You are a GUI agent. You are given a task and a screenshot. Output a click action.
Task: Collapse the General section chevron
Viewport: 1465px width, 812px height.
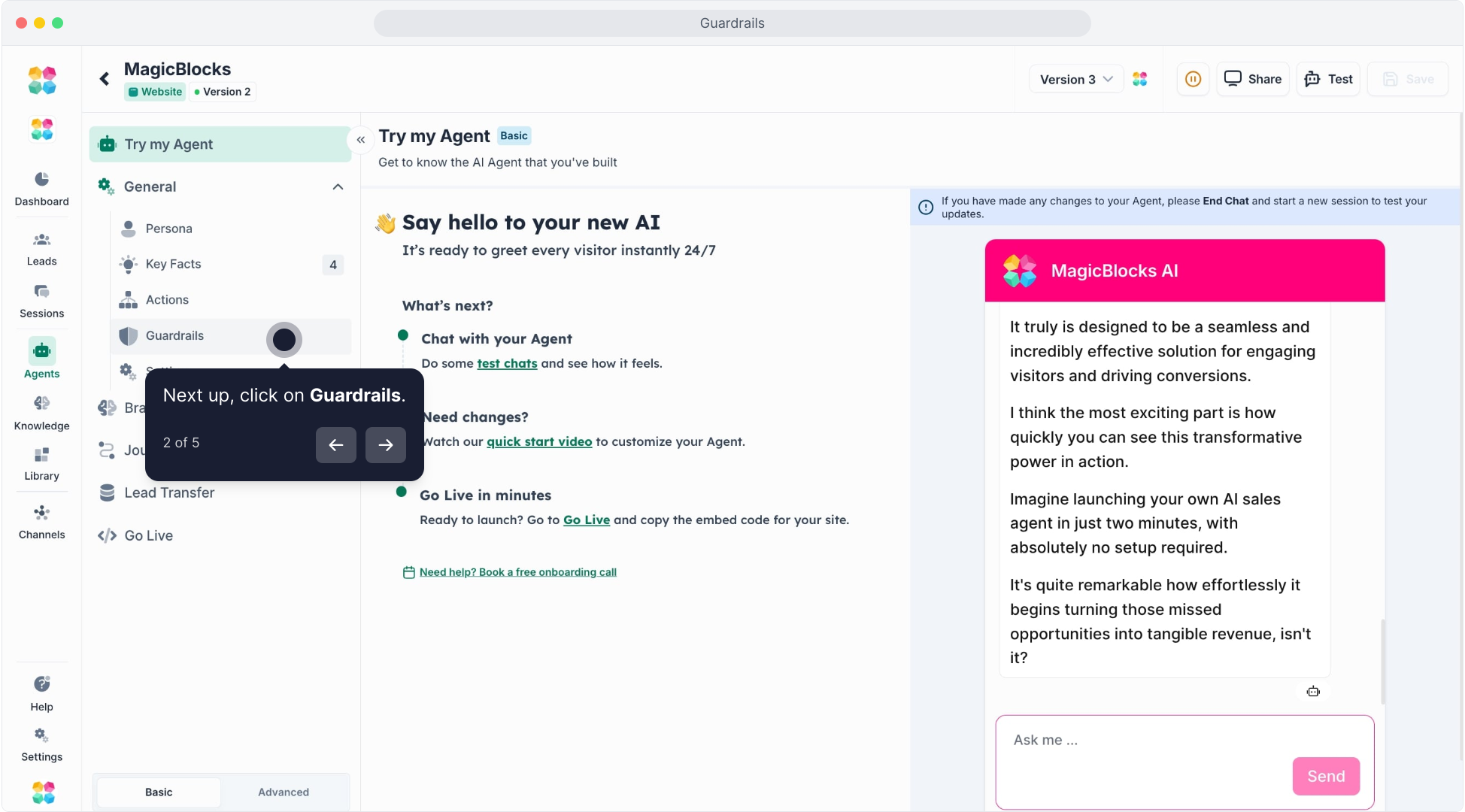click(x=338, y=186)
